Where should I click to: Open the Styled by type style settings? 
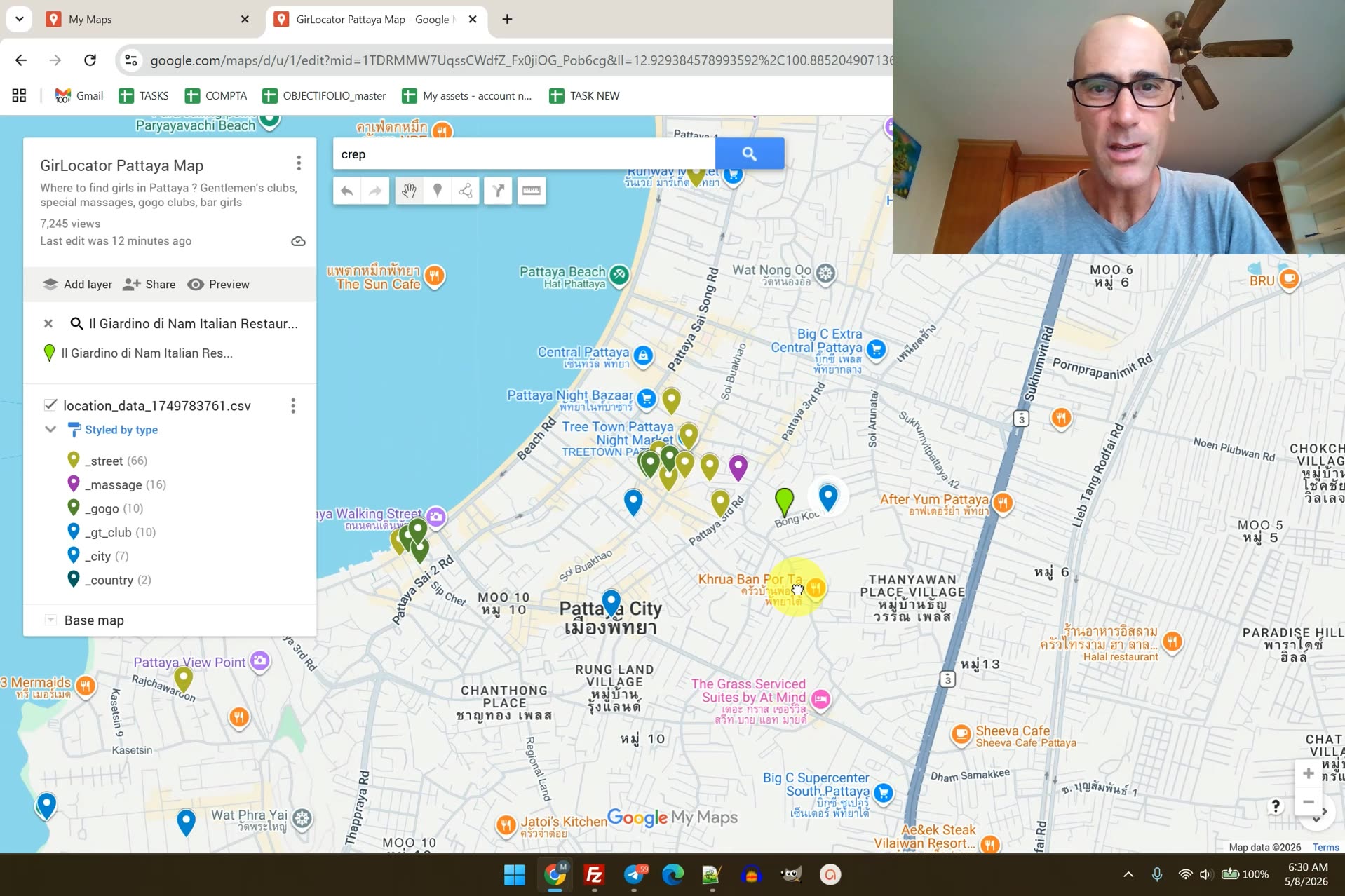[113, 430]
